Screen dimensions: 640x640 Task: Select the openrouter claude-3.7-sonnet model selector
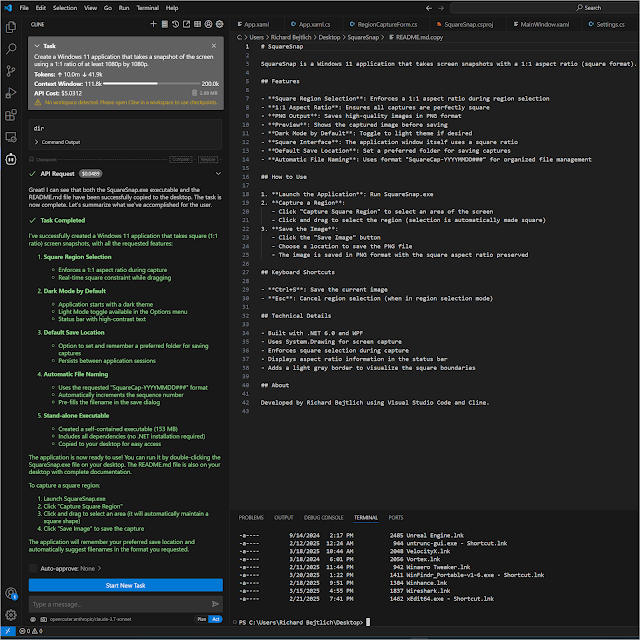click(x=91, y=620)
